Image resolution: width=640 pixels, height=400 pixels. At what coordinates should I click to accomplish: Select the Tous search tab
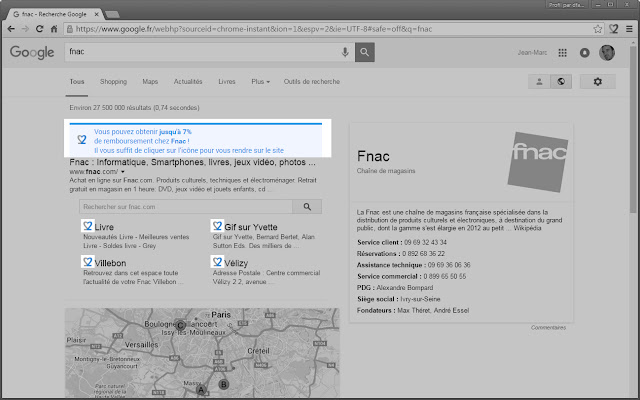click(x=77, y=82)
